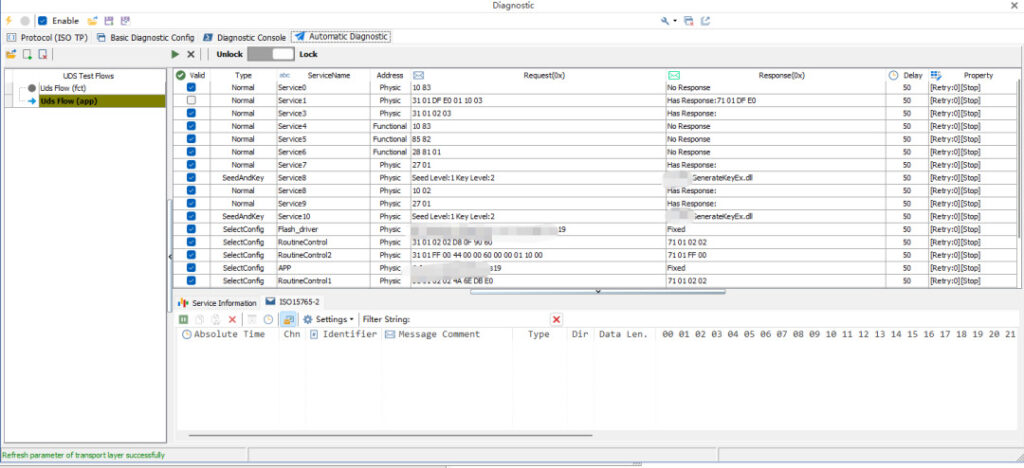Toggle the Unlock/Lock switch

270,54
